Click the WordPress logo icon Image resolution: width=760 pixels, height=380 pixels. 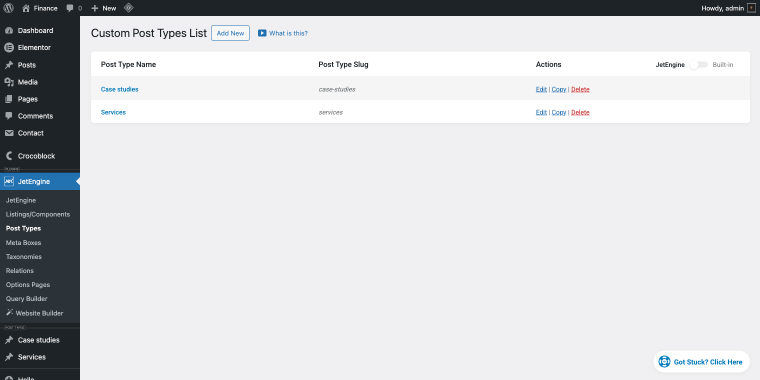pos(8,8)
